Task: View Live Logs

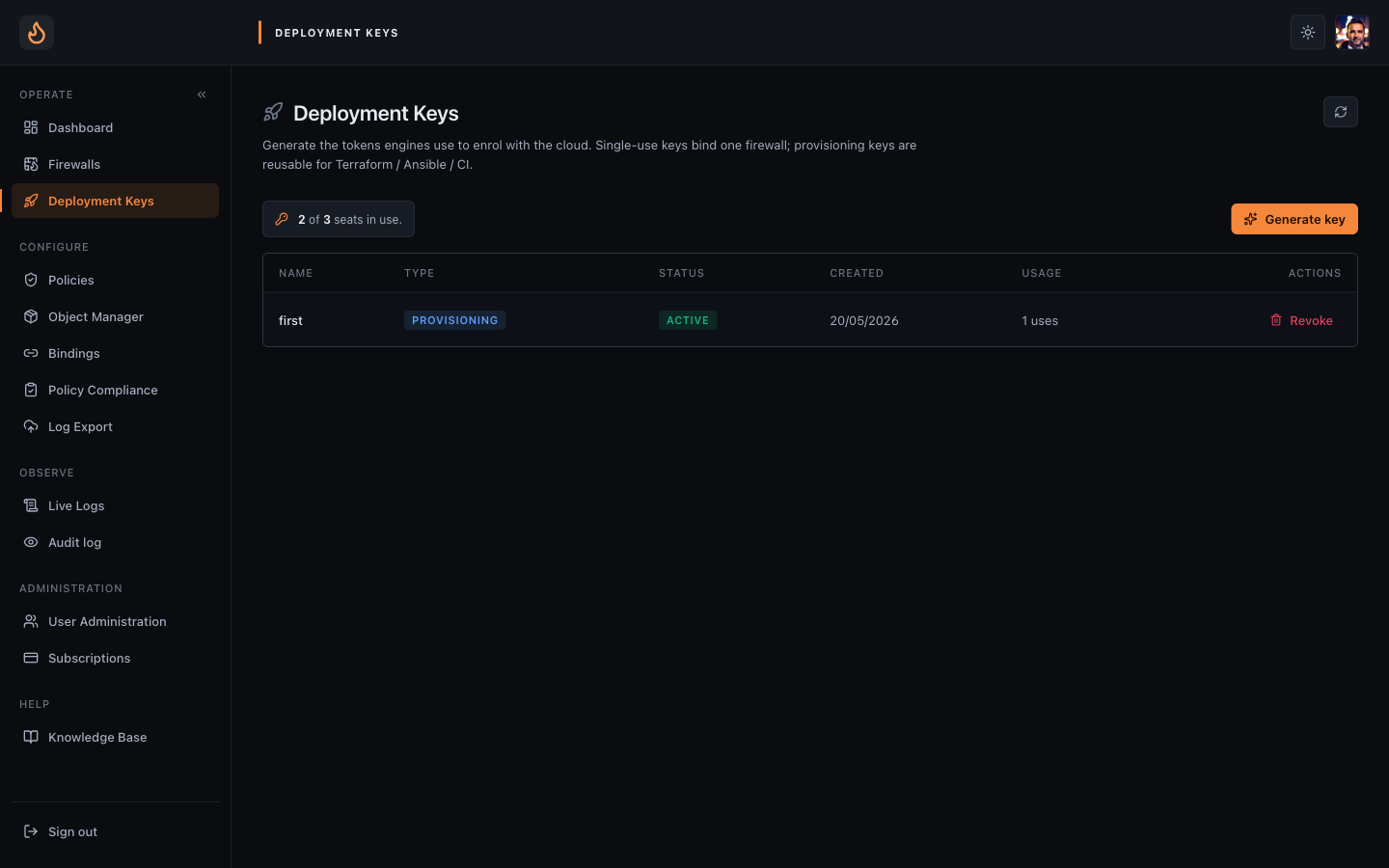Action: tap(115, 505)
